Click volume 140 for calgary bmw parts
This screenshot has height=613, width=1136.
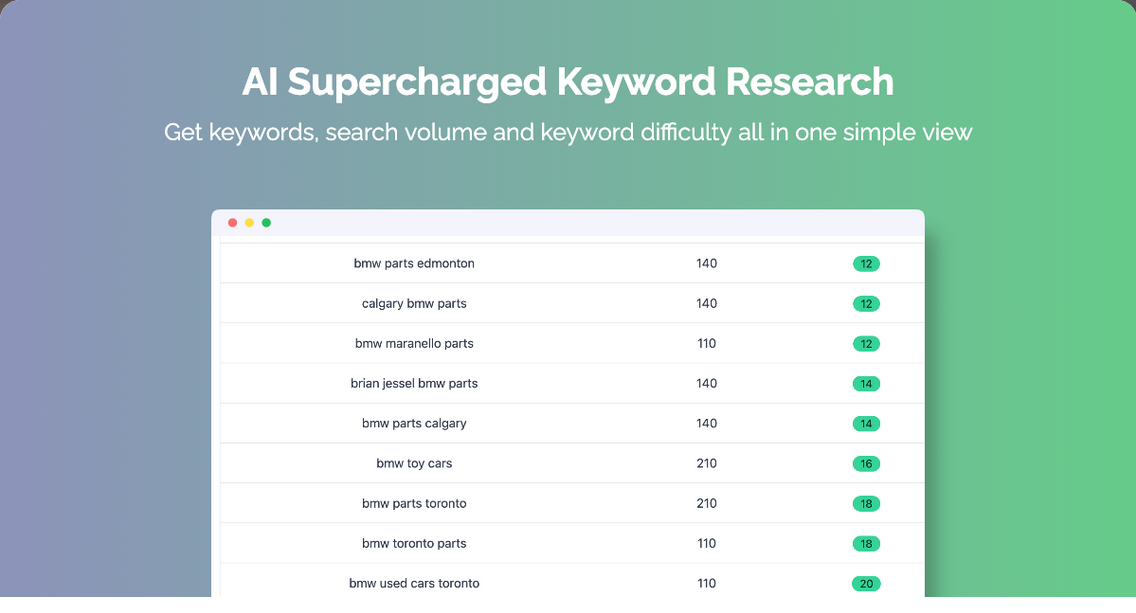706,304
